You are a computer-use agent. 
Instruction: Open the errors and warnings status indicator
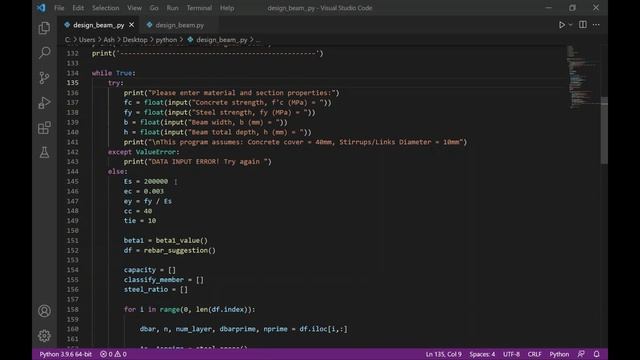(113, 354)
